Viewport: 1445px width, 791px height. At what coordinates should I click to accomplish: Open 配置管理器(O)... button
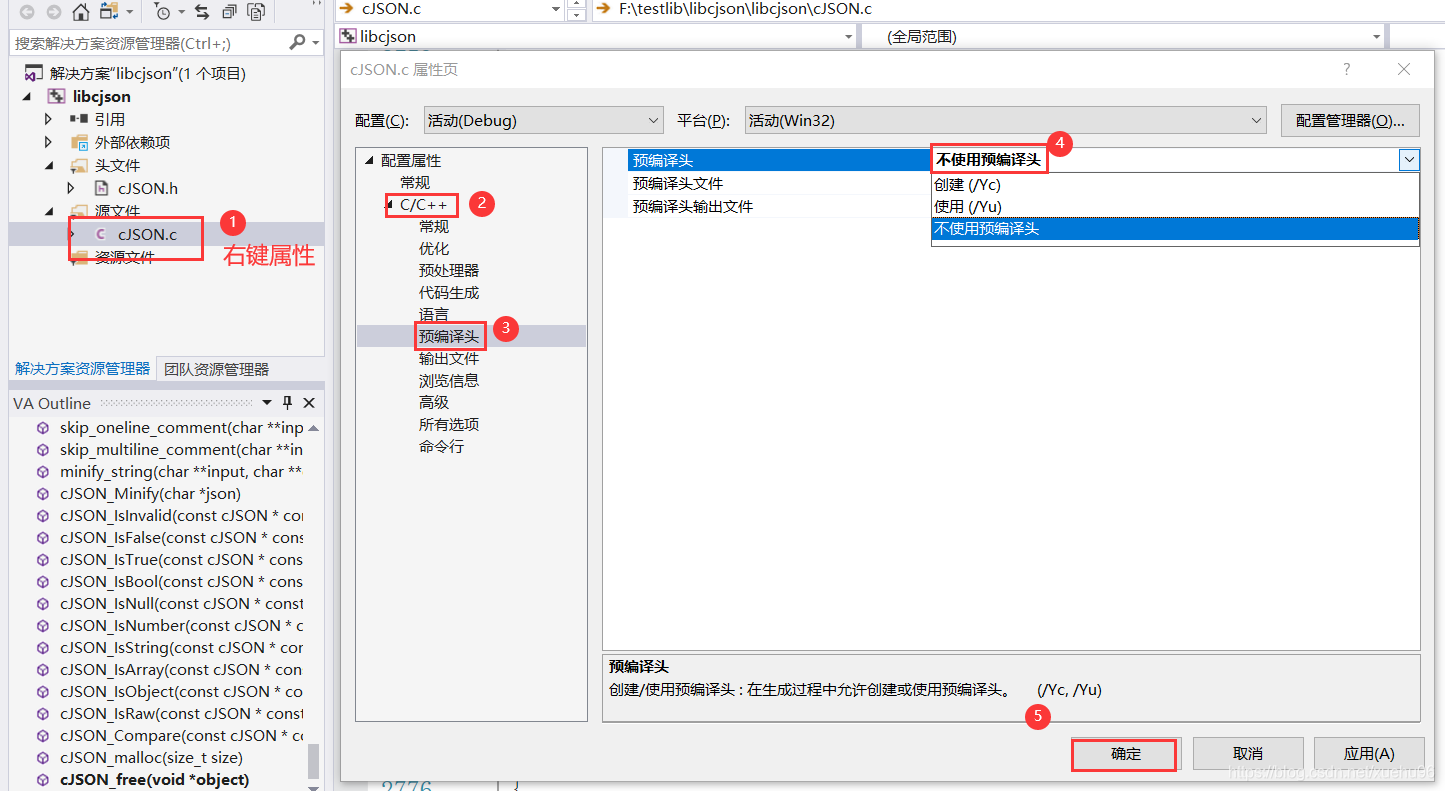[1350, 120]
